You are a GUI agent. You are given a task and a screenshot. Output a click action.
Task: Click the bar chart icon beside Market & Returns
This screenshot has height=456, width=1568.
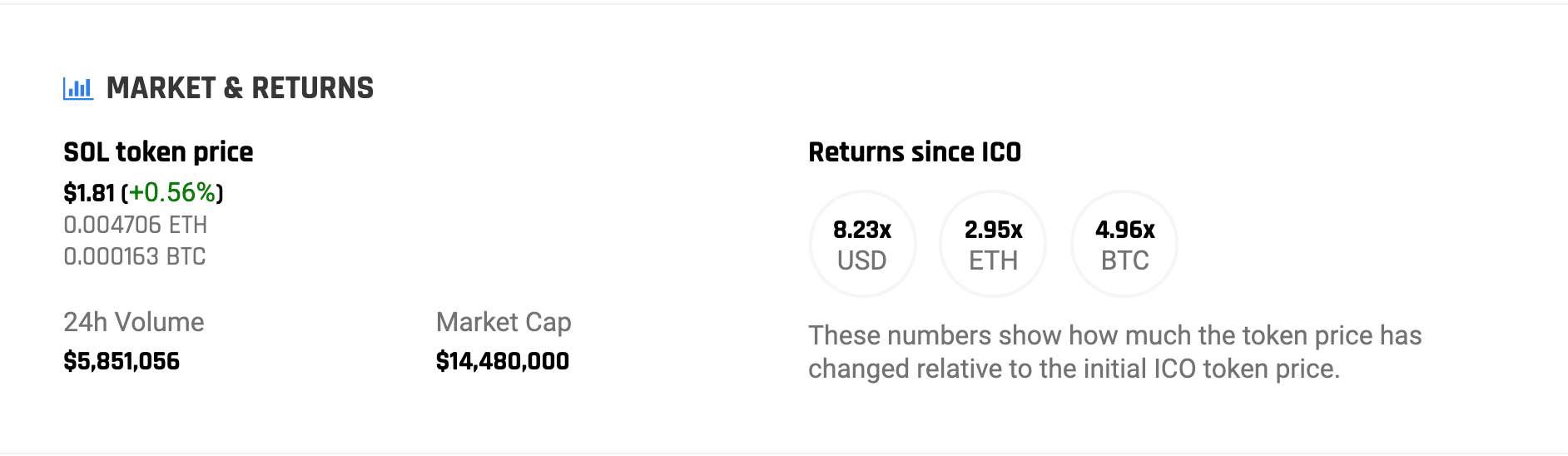pyautogui.click(x=78, y=88)
